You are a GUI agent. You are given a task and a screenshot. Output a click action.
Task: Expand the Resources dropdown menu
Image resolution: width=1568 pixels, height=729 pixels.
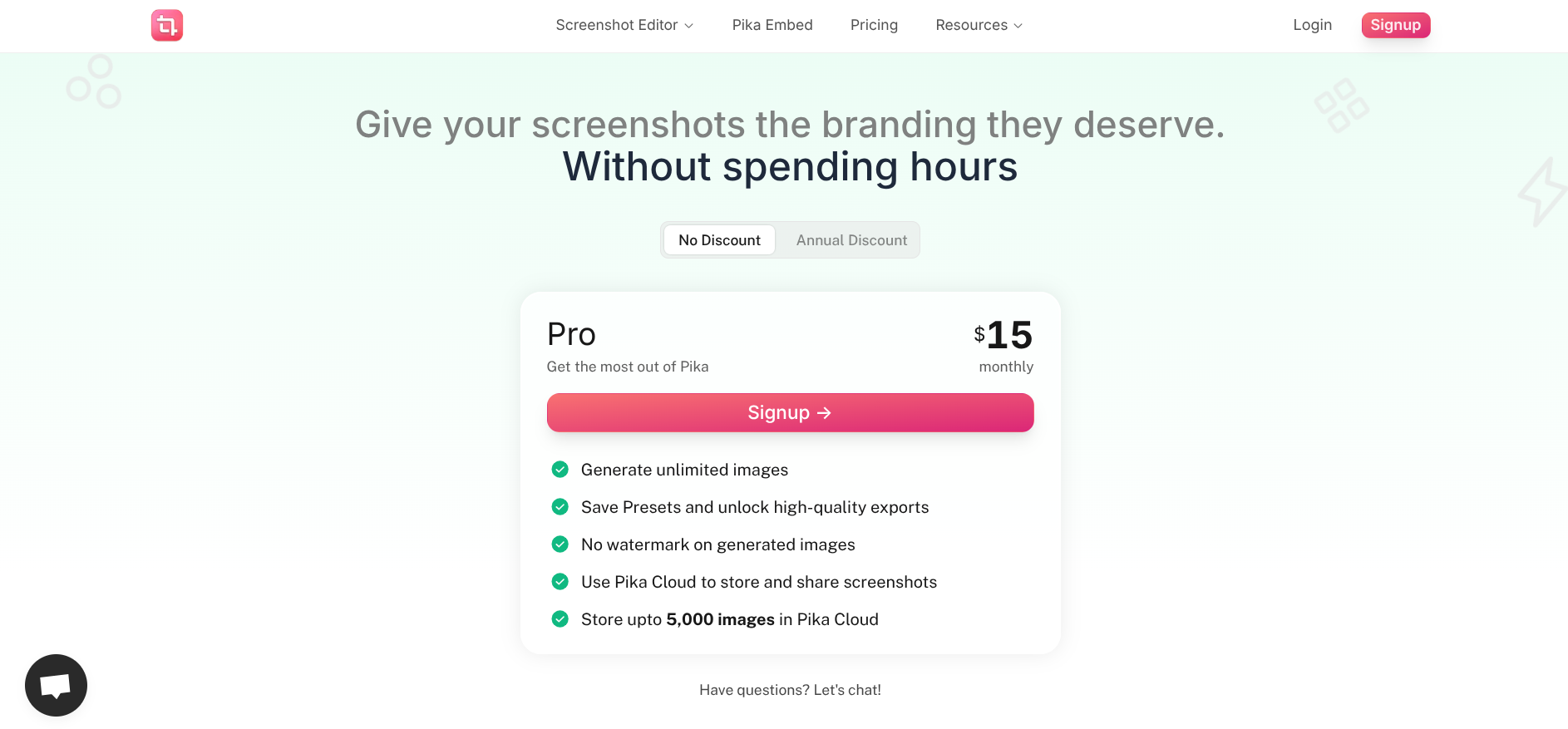pyautogui.click(x=979, y=25)
